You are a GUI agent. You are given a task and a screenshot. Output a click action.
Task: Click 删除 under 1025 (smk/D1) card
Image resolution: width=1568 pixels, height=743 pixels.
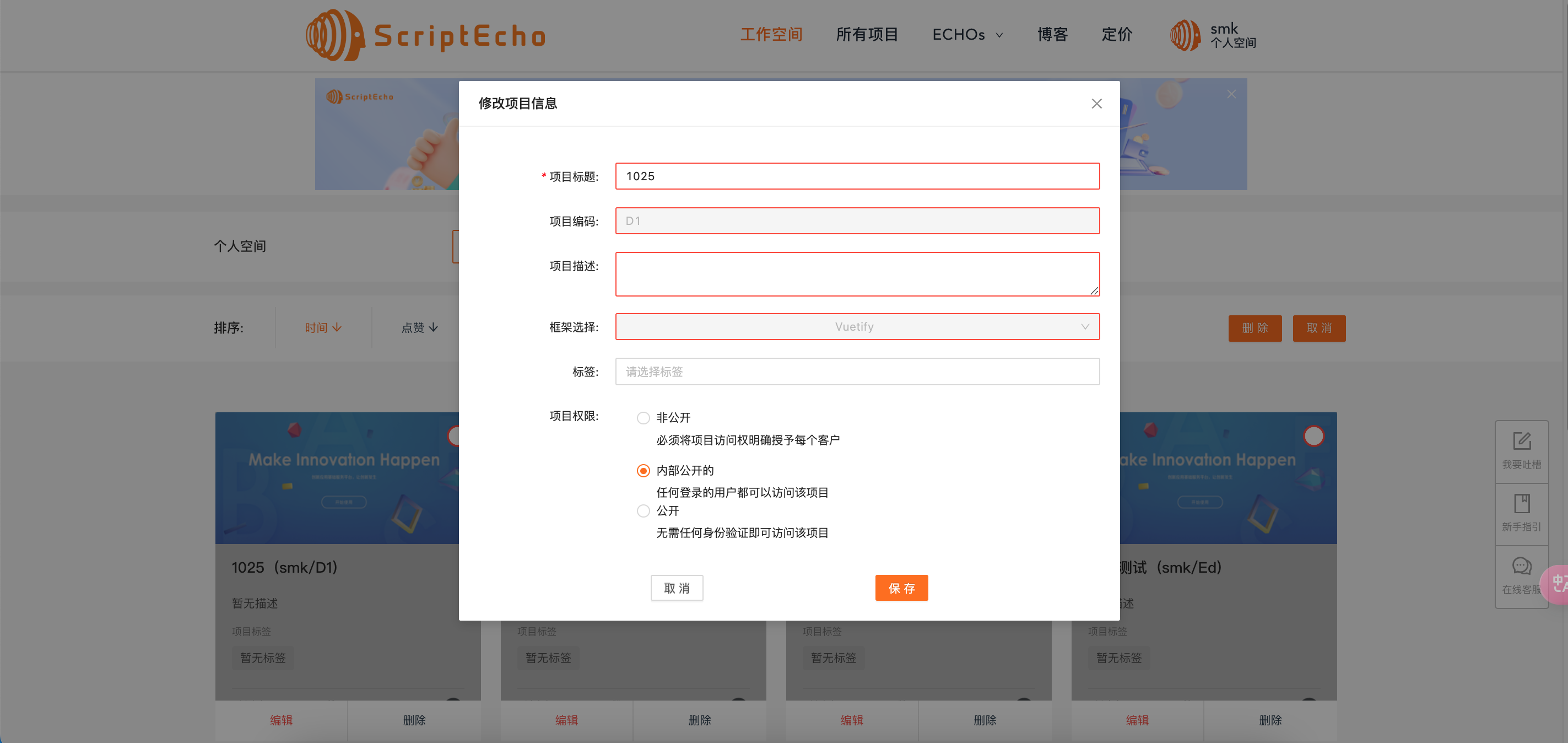click(x=414, y=720)
